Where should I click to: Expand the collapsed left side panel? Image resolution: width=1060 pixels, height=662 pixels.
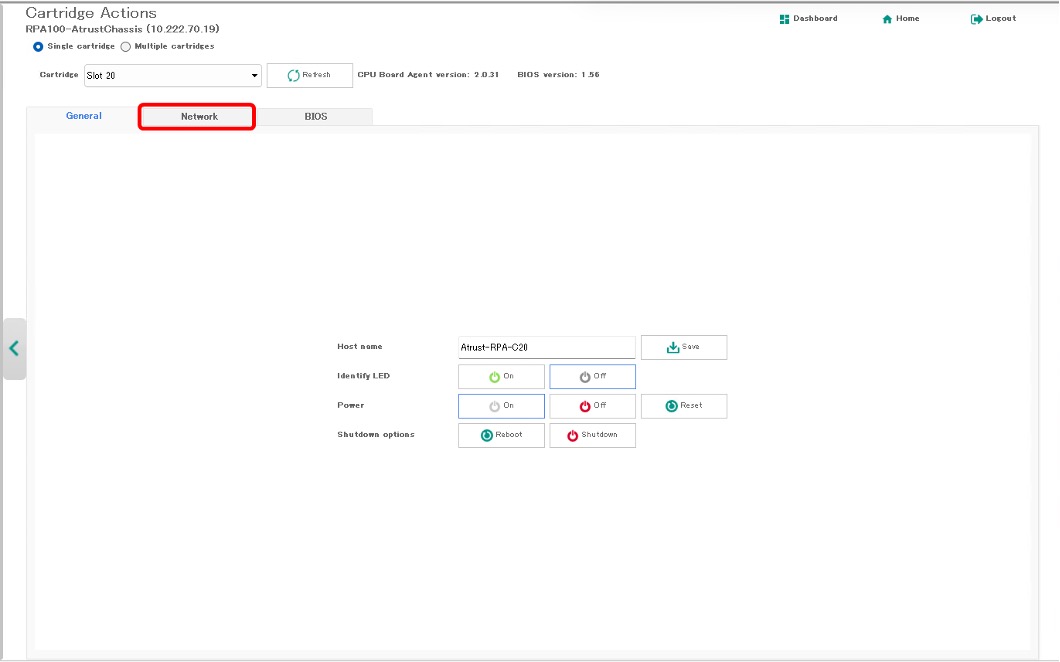click(x=14, y=348)
